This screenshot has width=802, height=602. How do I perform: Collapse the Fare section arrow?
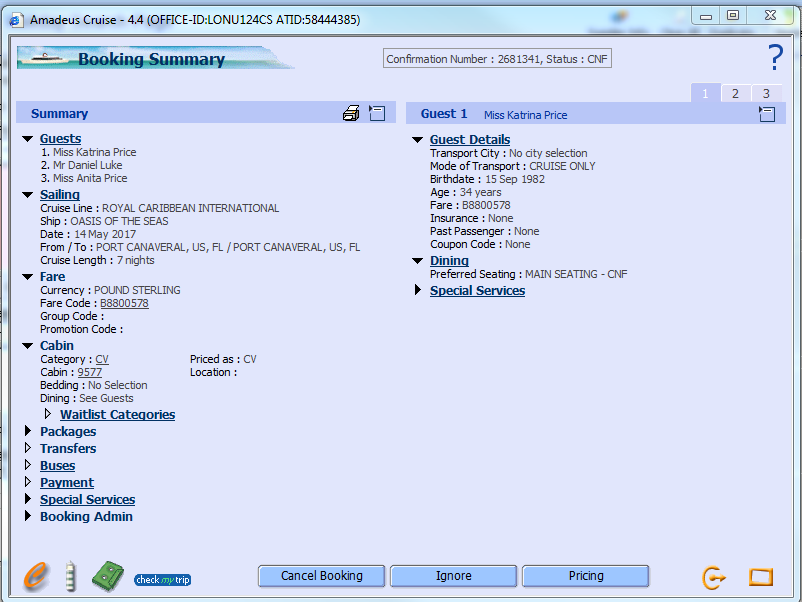28,277
